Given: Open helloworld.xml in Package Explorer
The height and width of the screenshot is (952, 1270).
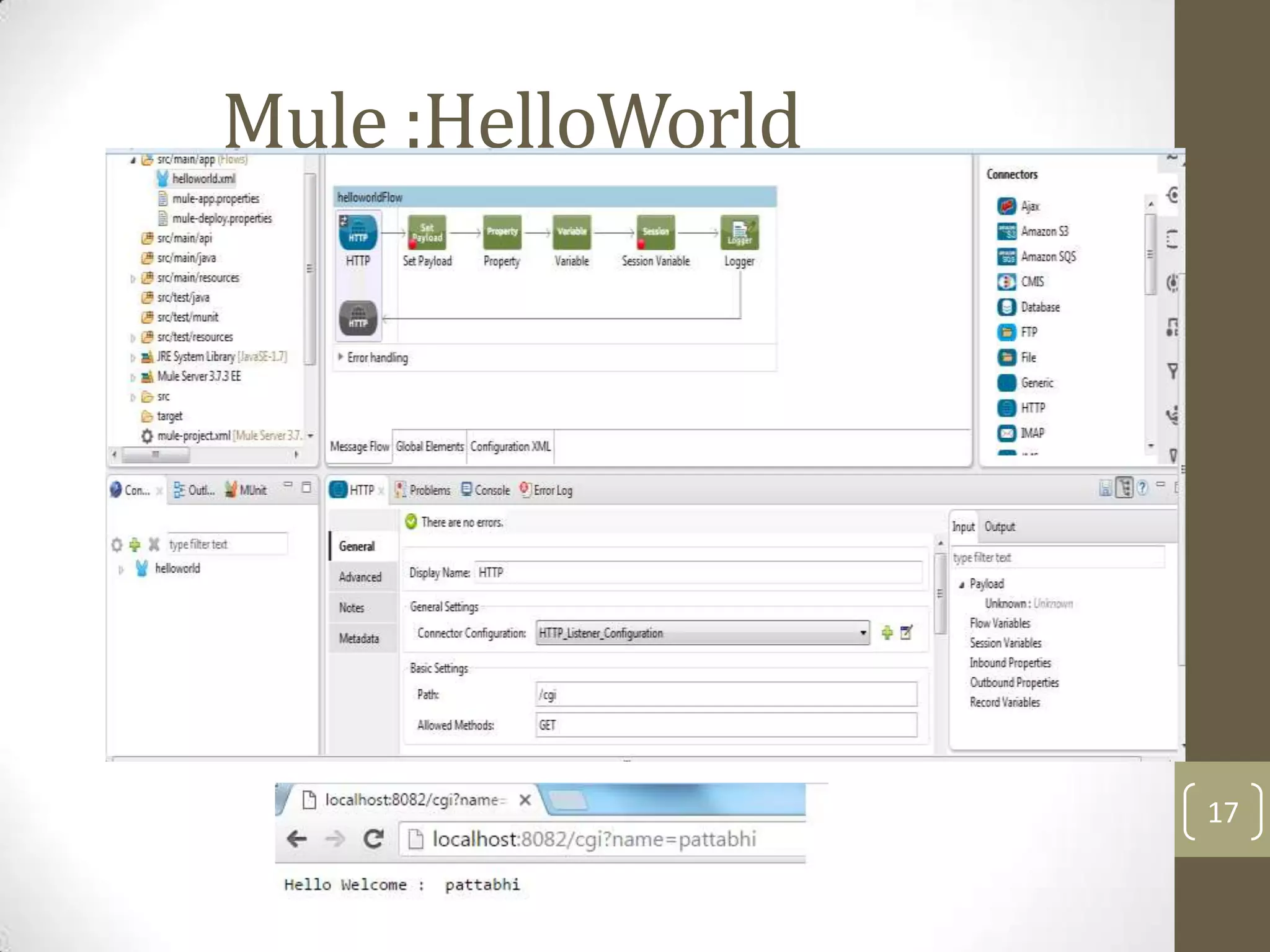Looking at the screenshot, I should (x=196, y=178).
